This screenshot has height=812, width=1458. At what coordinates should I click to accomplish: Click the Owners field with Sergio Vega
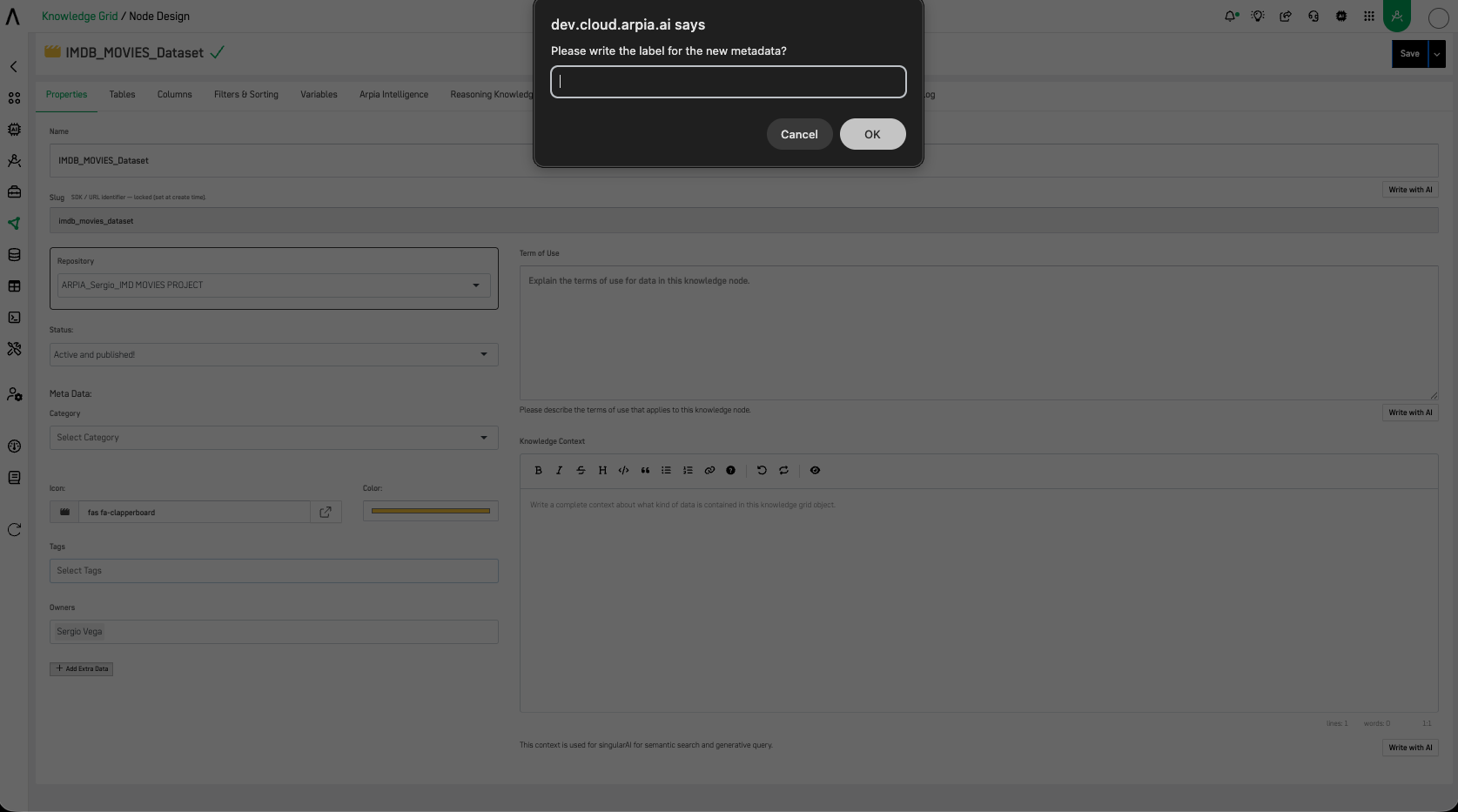[273, 632]
